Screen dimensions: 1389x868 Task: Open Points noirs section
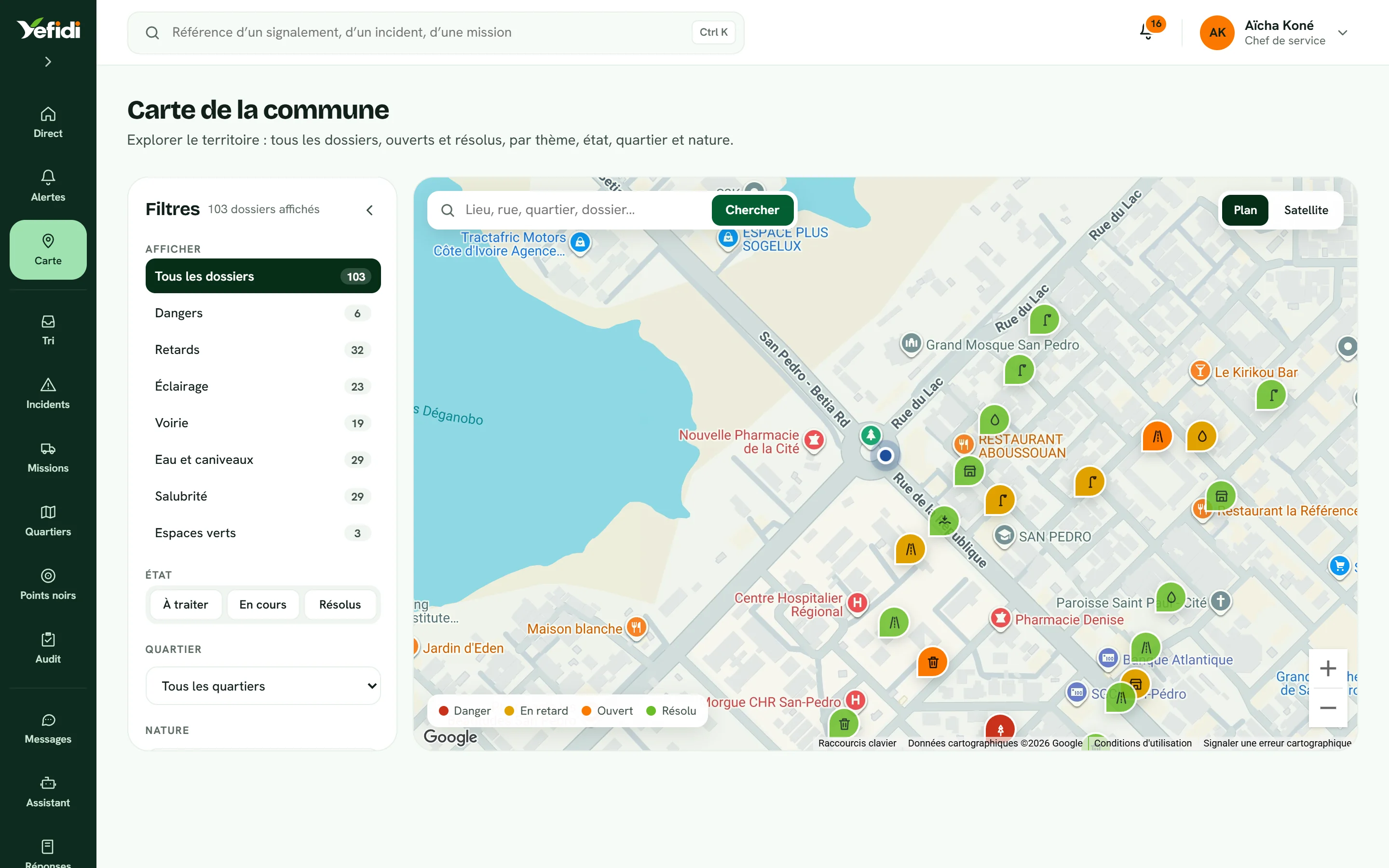(x=48, y=585)
